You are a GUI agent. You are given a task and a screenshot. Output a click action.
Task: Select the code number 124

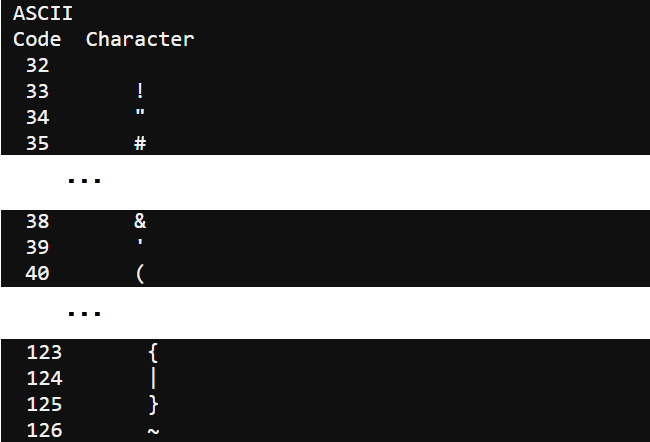point(44,379)
